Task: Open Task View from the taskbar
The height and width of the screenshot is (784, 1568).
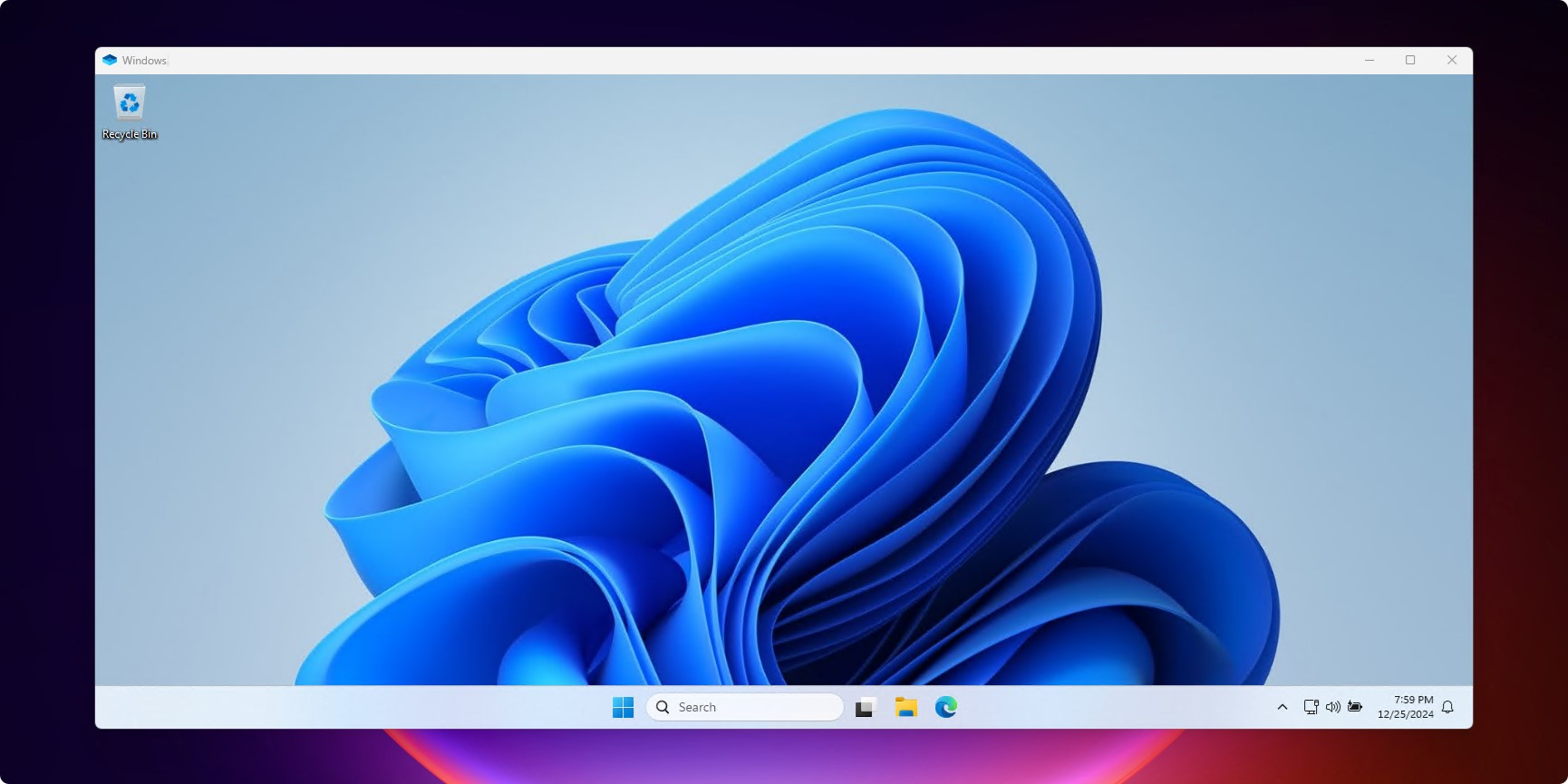Action: (x=866, y=707)
